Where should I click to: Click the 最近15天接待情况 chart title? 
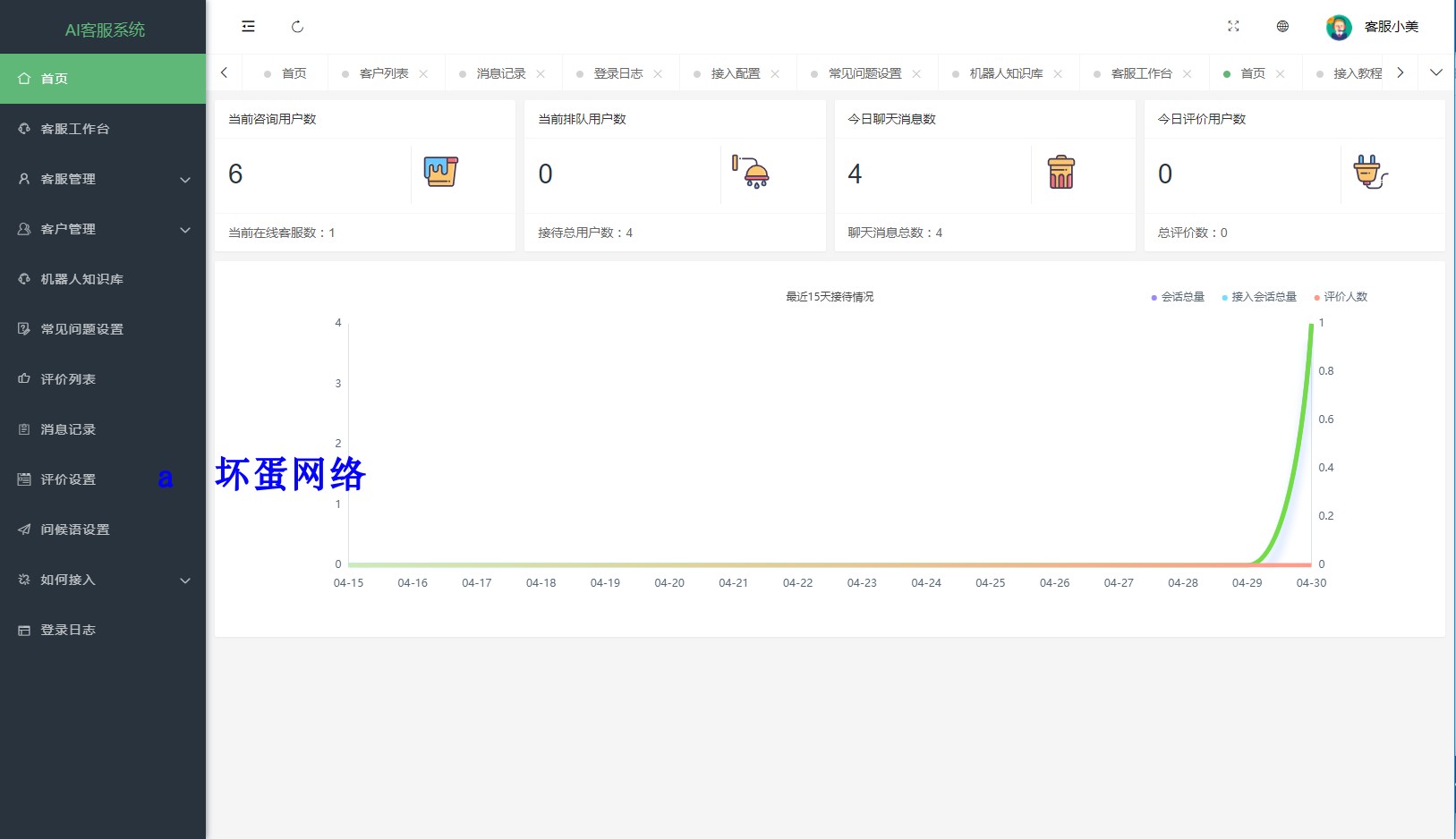(x=830, y=297)
